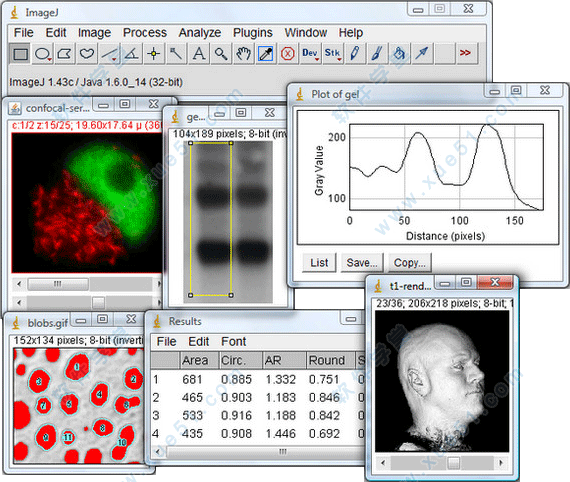Open the Edit menu in ImageJ
Screen dimensions: 570x482
pyautogui.click(x=56, y=33)
